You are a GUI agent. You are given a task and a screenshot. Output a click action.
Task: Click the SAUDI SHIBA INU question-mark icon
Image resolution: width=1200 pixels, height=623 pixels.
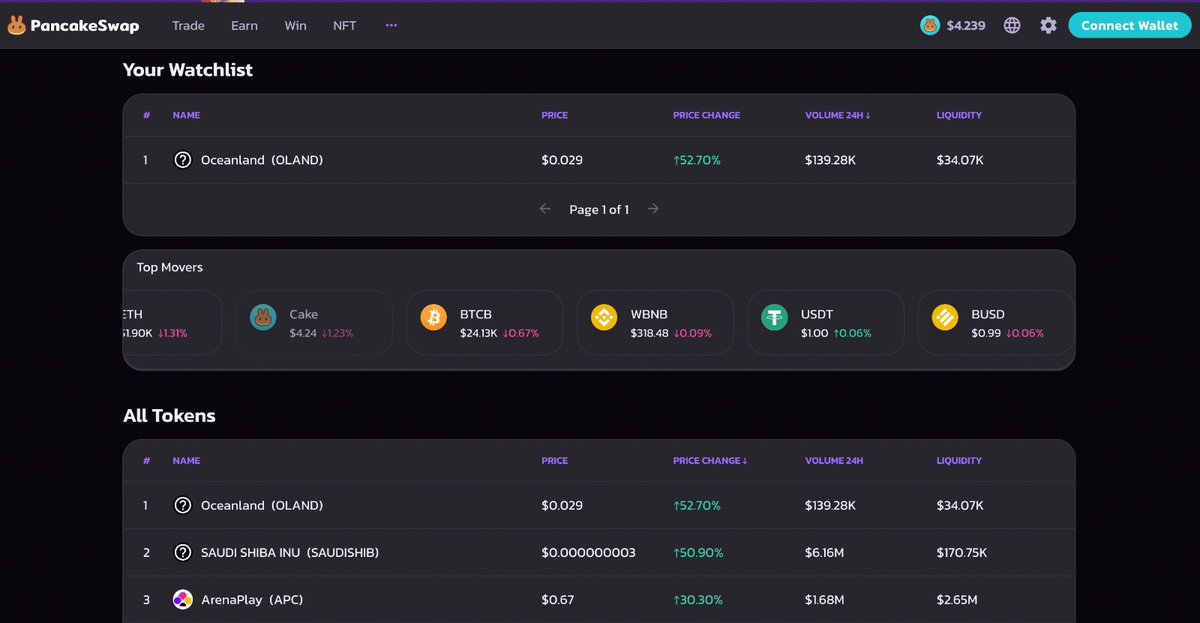click(x=182, y=553)
